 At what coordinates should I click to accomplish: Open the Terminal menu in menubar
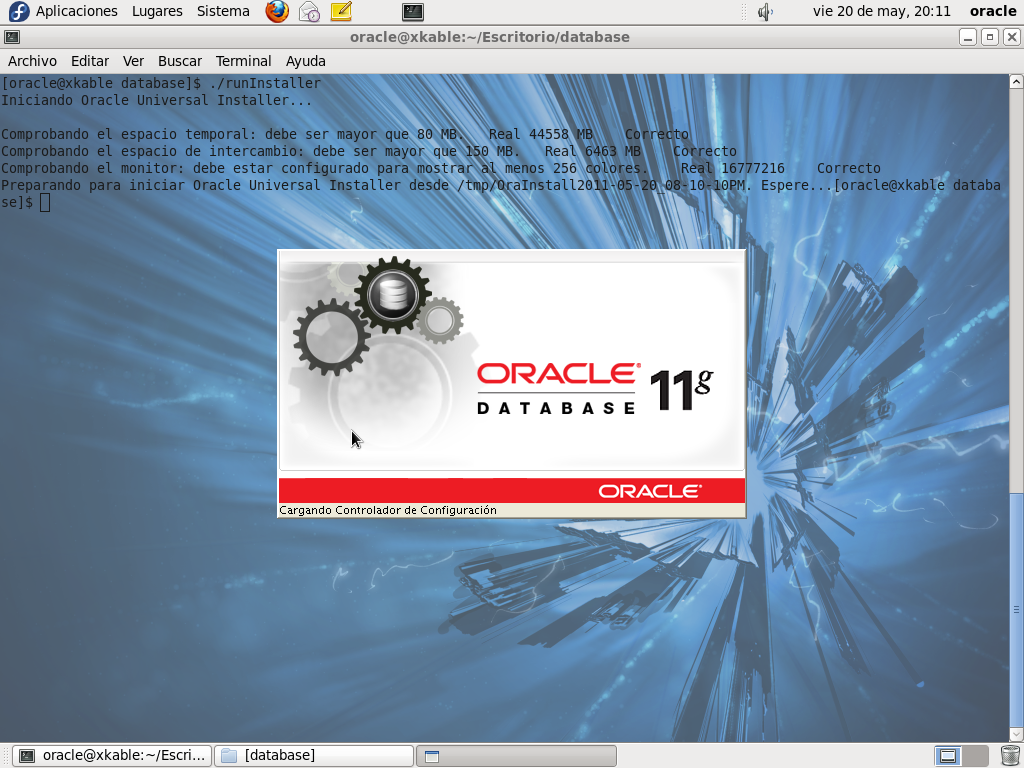click(244, 61)
